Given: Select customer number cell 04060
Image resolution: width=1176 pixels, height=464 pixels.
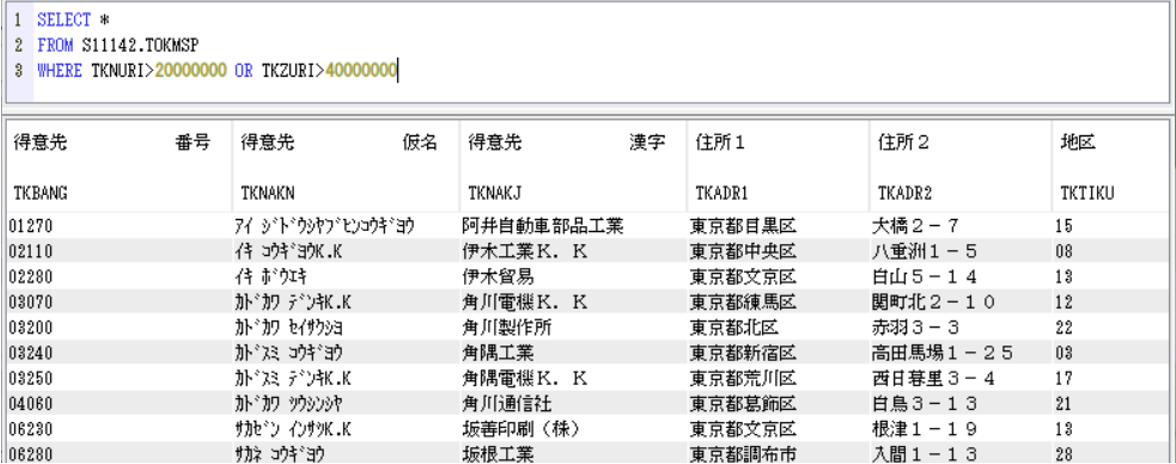Looking at the screenshot, I should tap(31, 404).
